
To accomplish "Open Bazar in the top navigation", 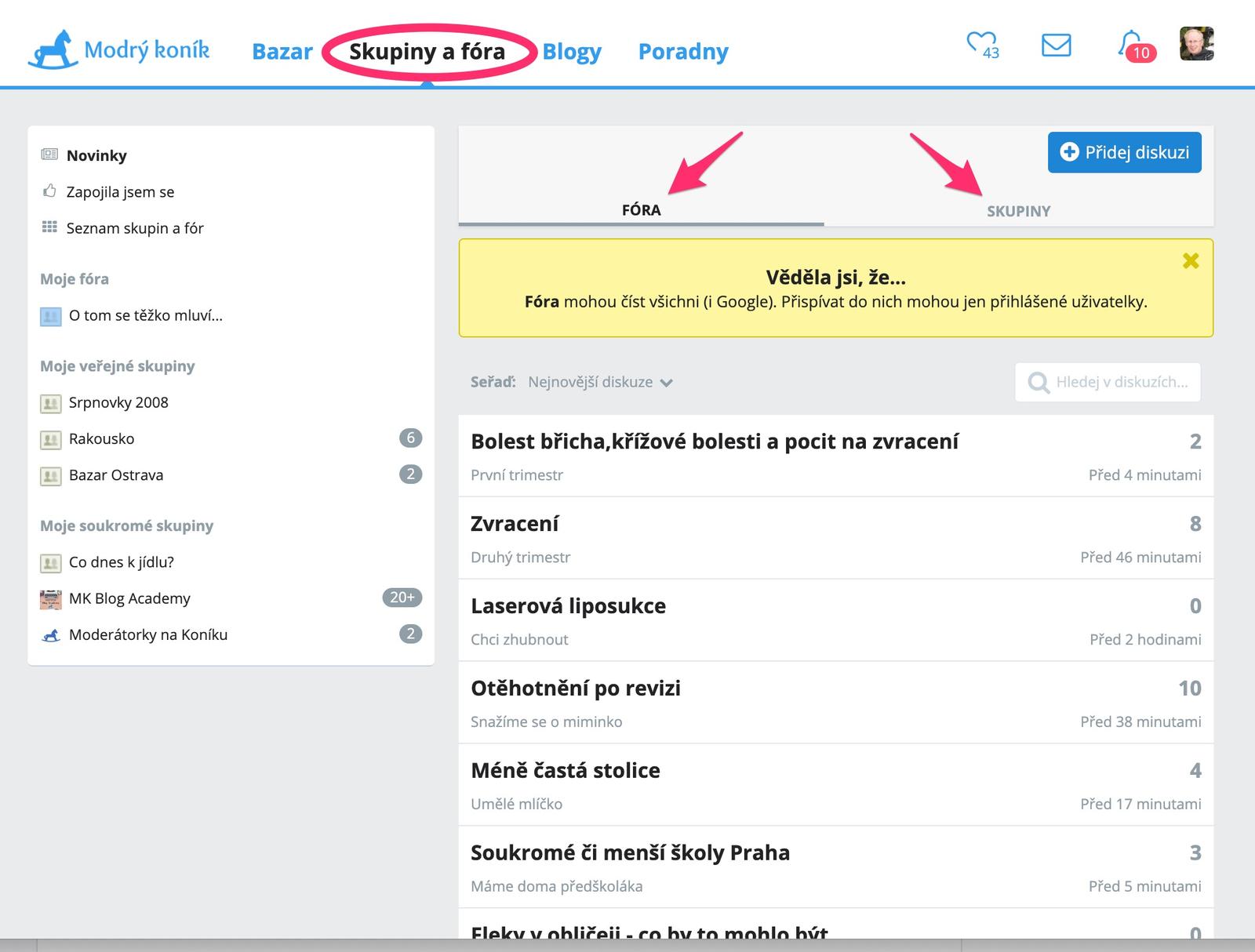I will (x=282, y=52).
